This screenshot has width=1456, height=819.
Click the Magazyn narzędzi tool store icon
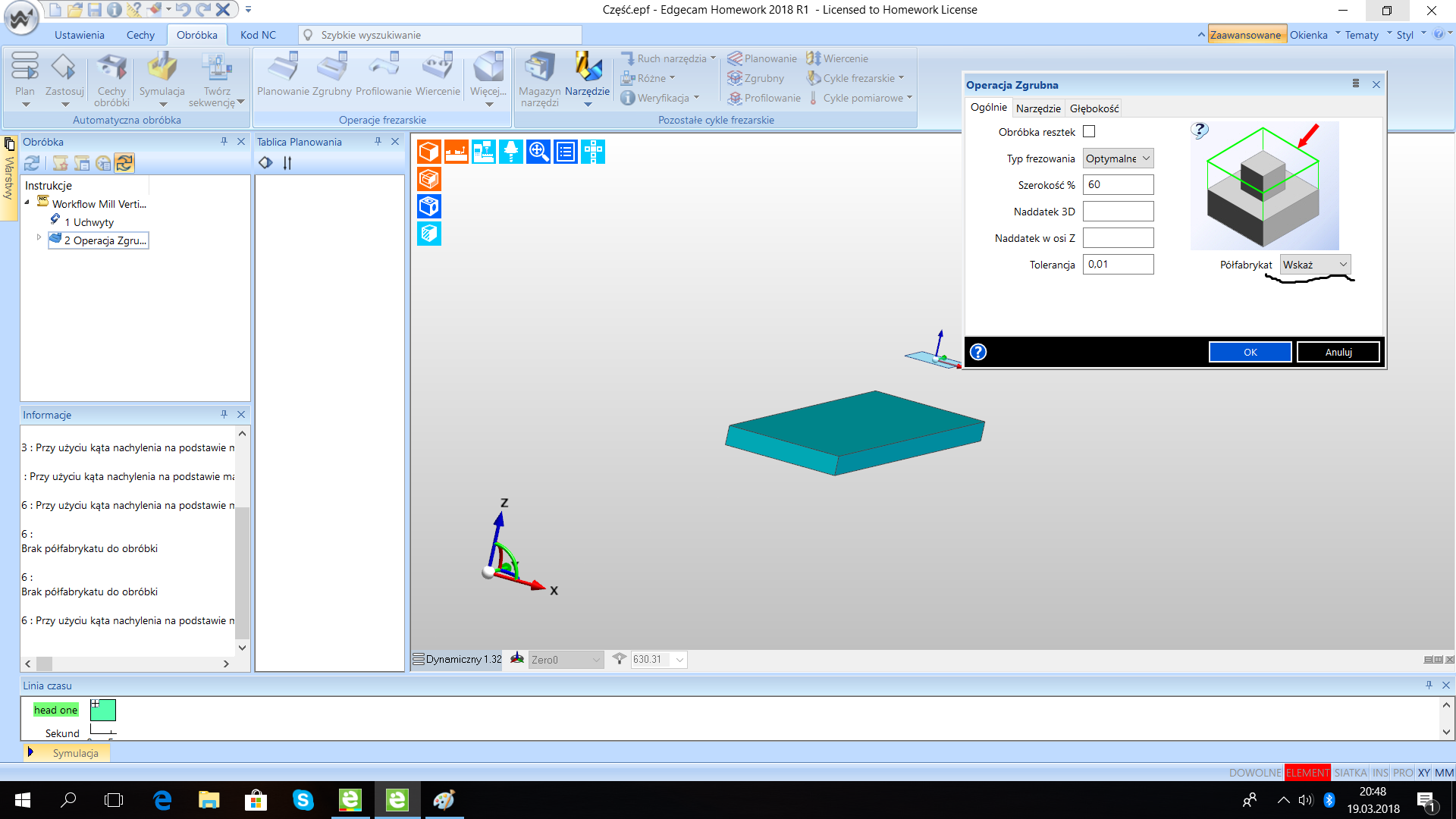pos(539,67)
